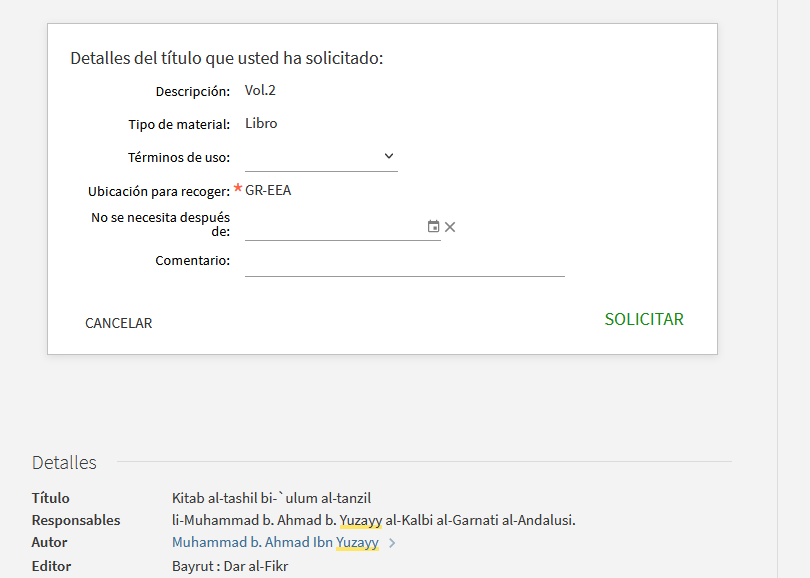Click the Ubicación para recoger label
Viewport: 810px width, 578px height.
pos(159,192)
